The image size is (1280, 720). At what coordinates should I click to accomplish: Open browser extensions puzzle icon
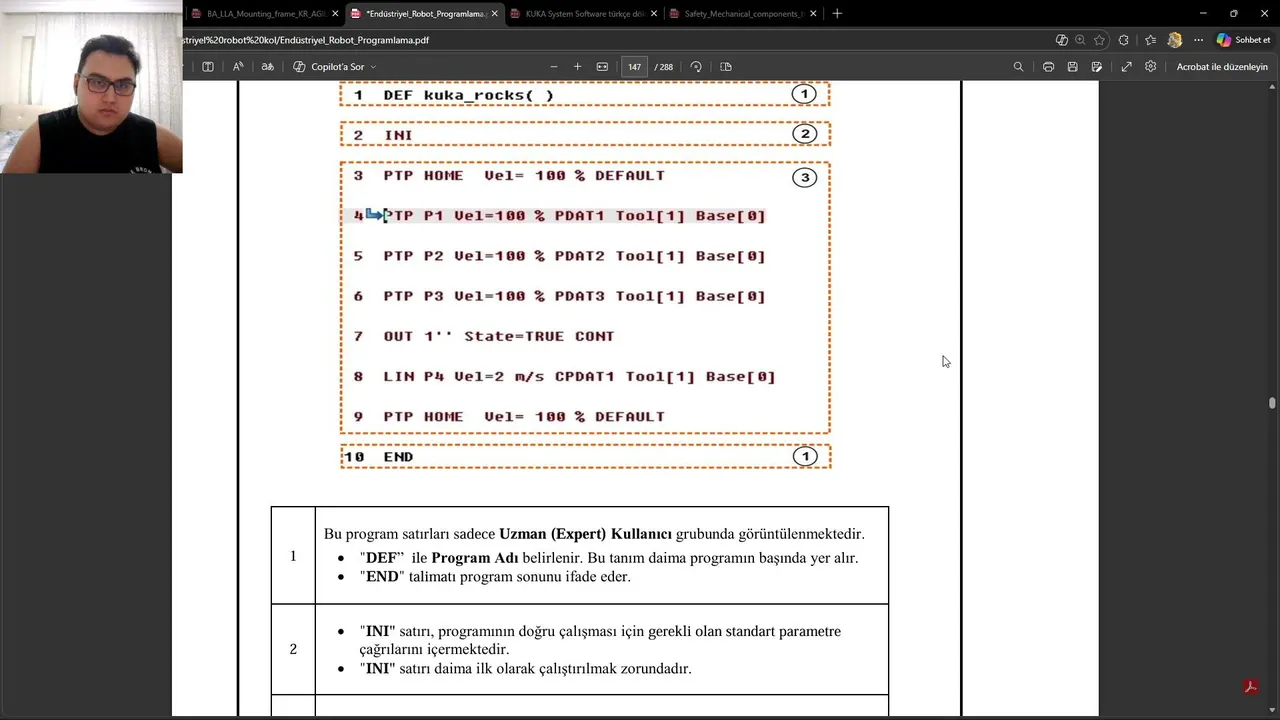(x=1124, y=40)
